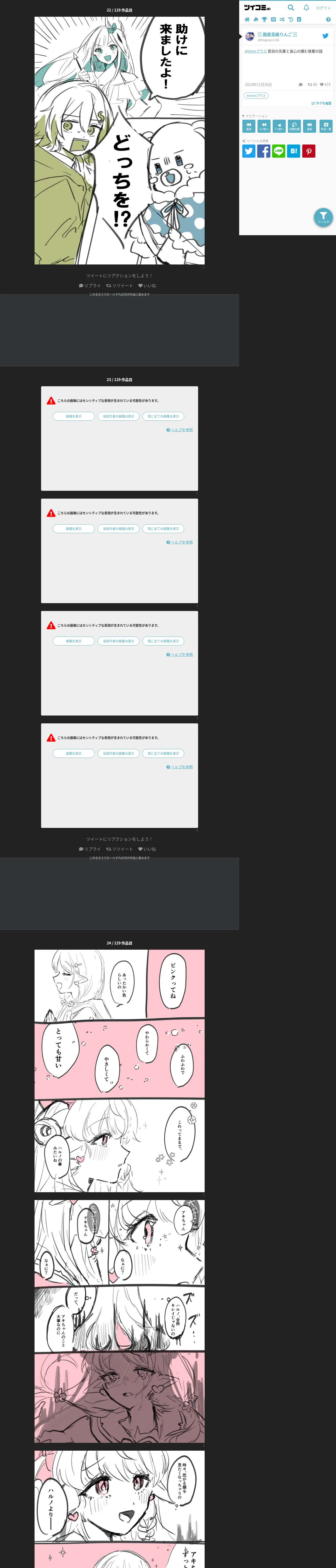Image resolution: width=336 pixels, height=1568 pixels.
Task: Open the search magnifier icon
Action: 291,8
